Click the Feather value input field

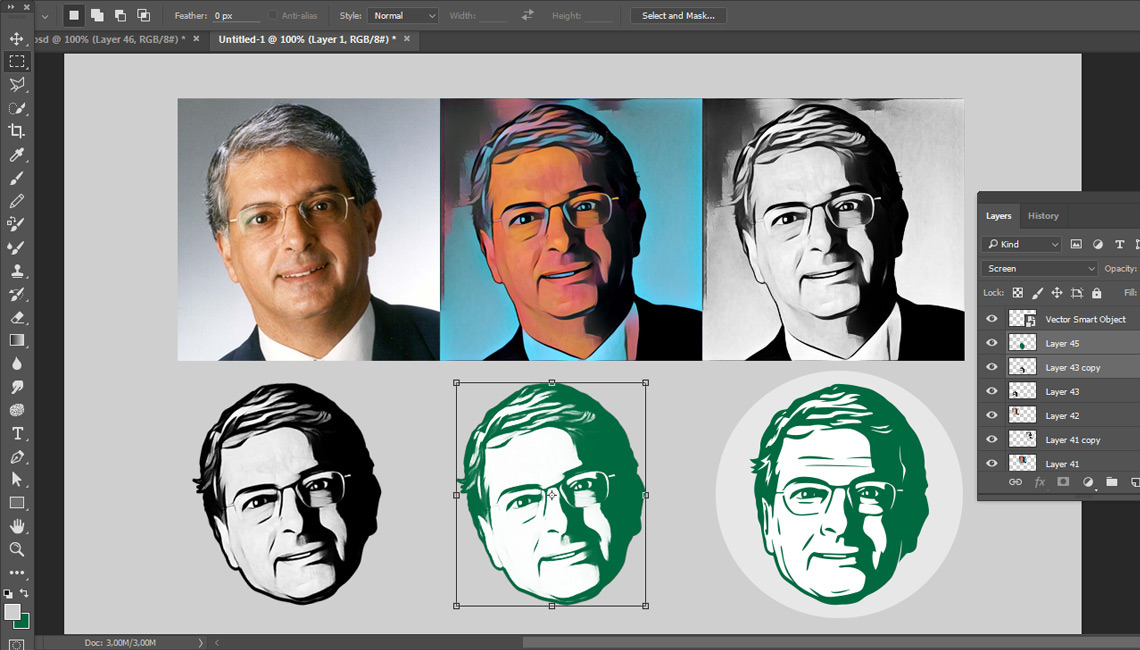236,16
